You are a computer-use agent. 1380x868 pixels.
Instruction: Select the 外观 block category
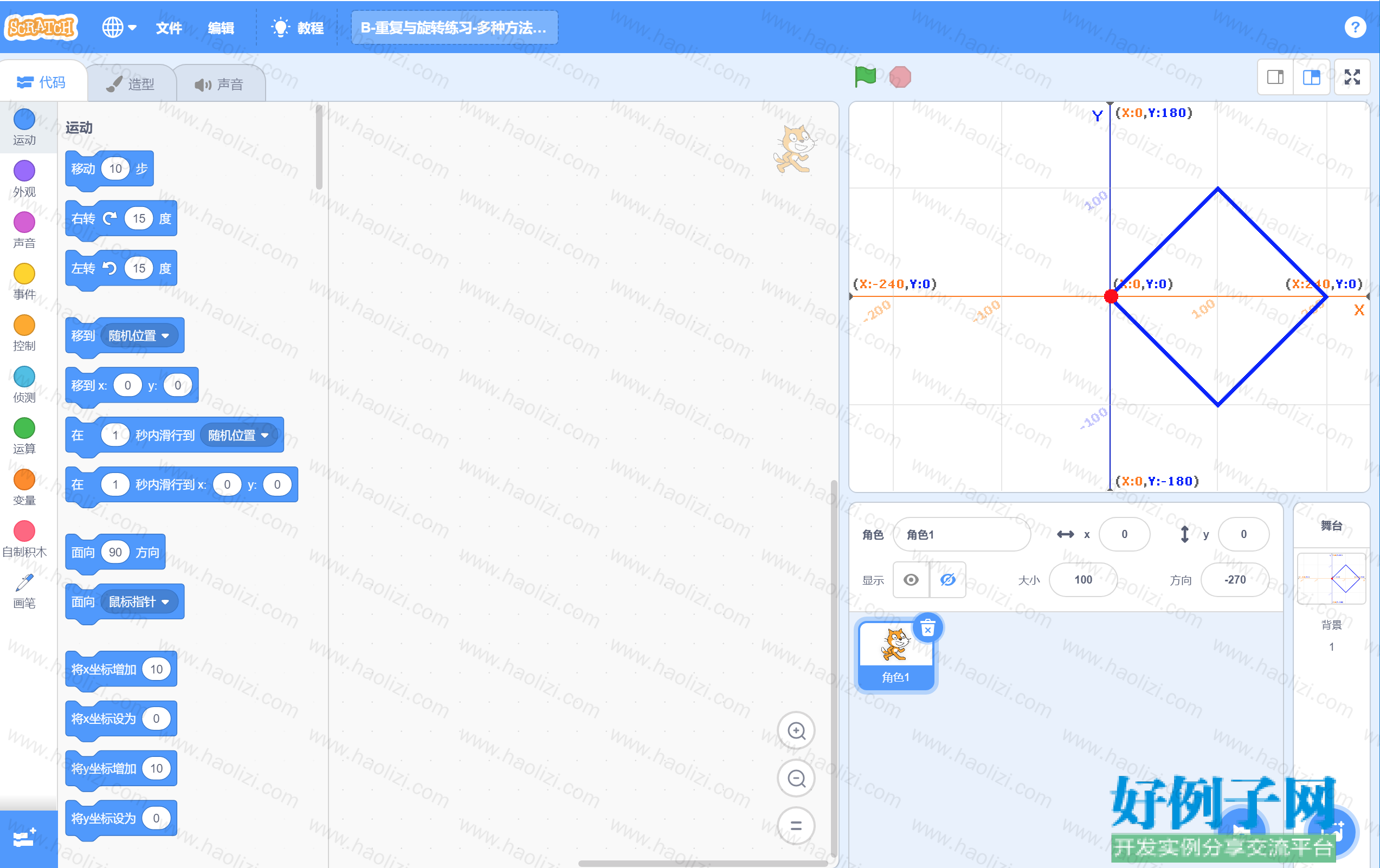point(24,179)
